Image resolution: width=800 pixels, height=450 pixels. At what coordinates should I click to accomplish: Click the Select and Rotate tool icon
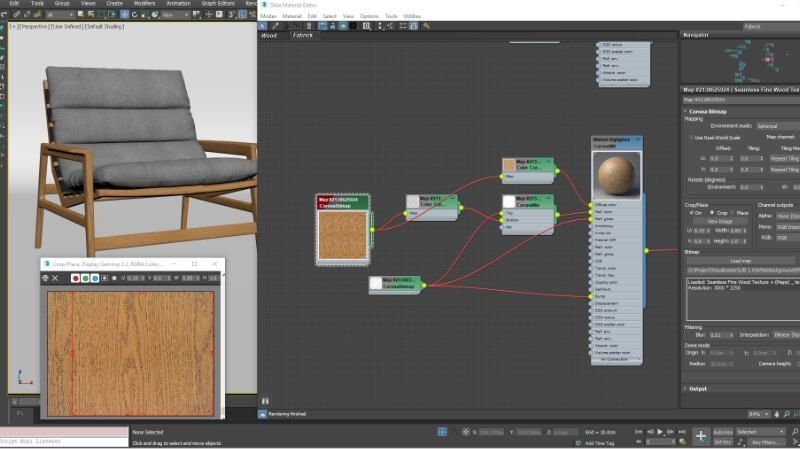tap(134, 14)
